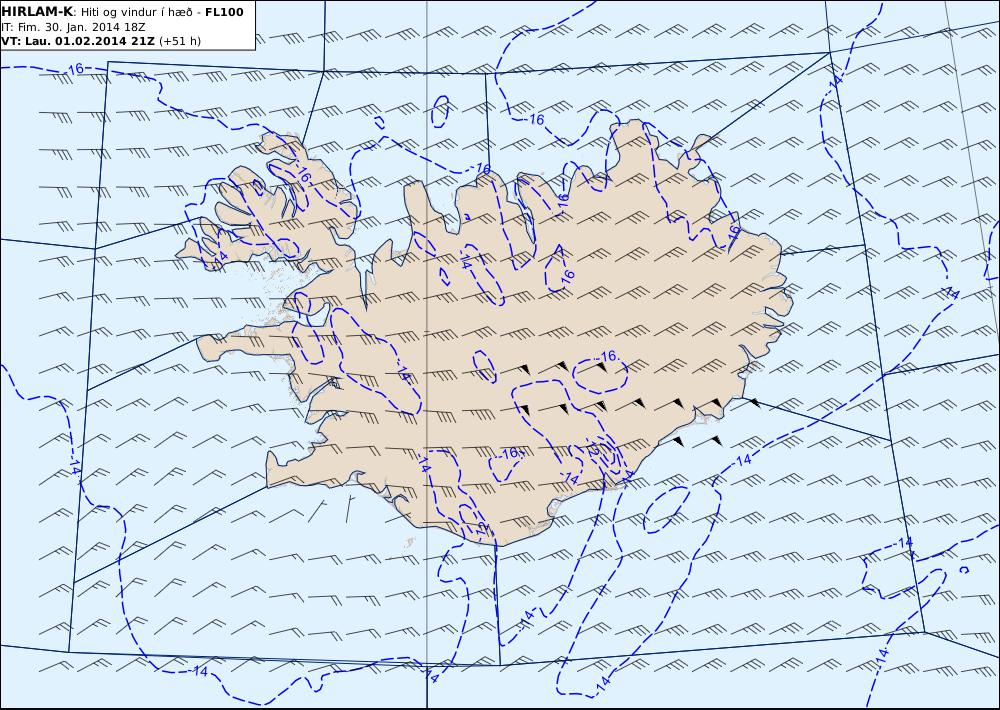Click the 'VT: Lau. 01.02.2014 21Z' valid time
The image size is (1000, 710).
coord(78,41)
